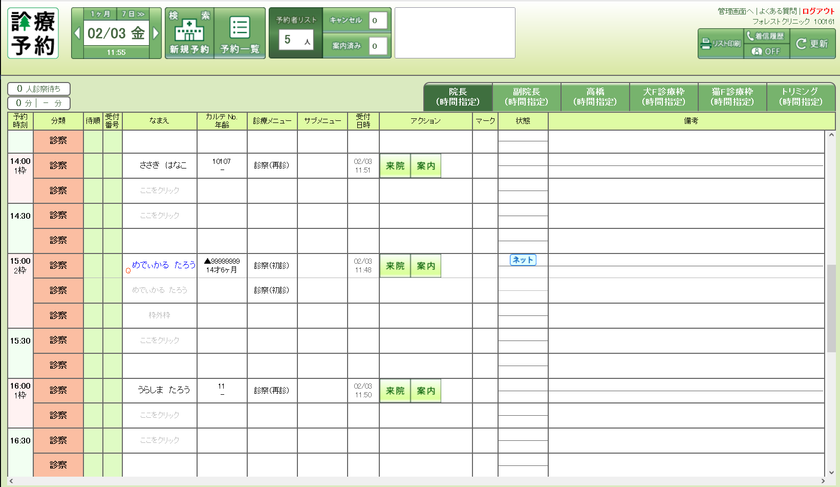The image size is (840, 487).
Task: Select the 院長 (時間指定) tab
Action: coord(458,97)
